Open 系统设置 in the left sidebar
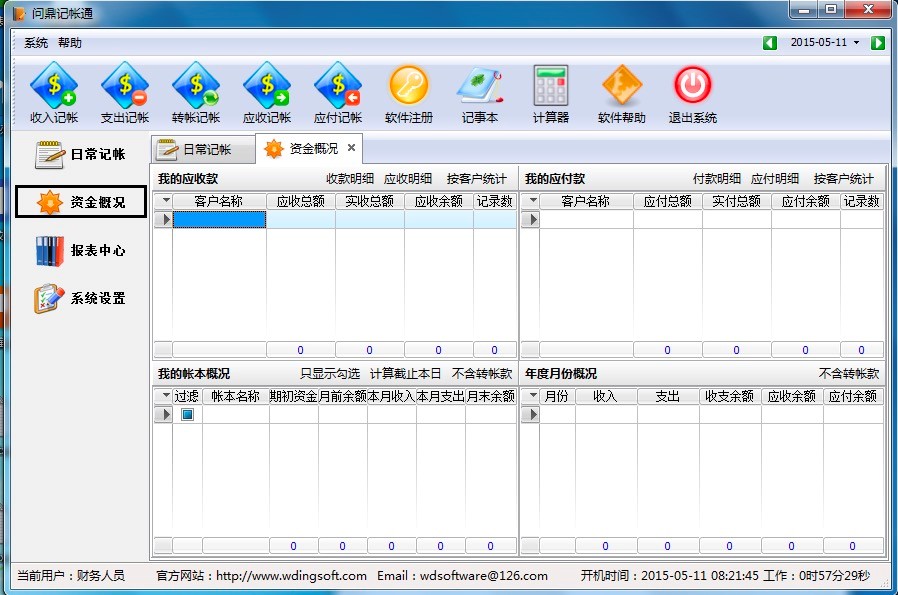 [x=81, y=298]
